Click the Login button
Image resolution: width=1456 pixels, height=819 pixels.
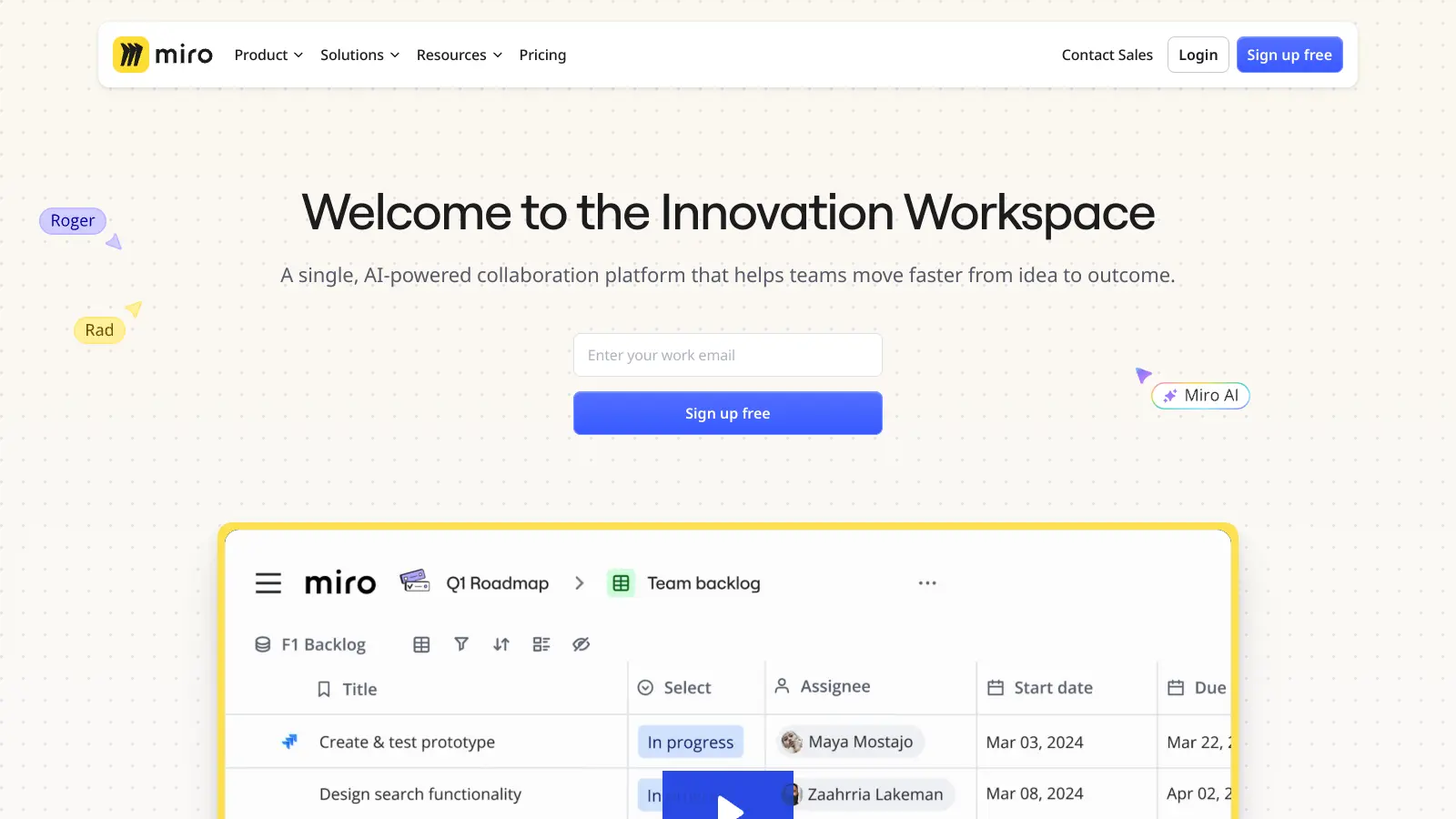(1198, 55)
